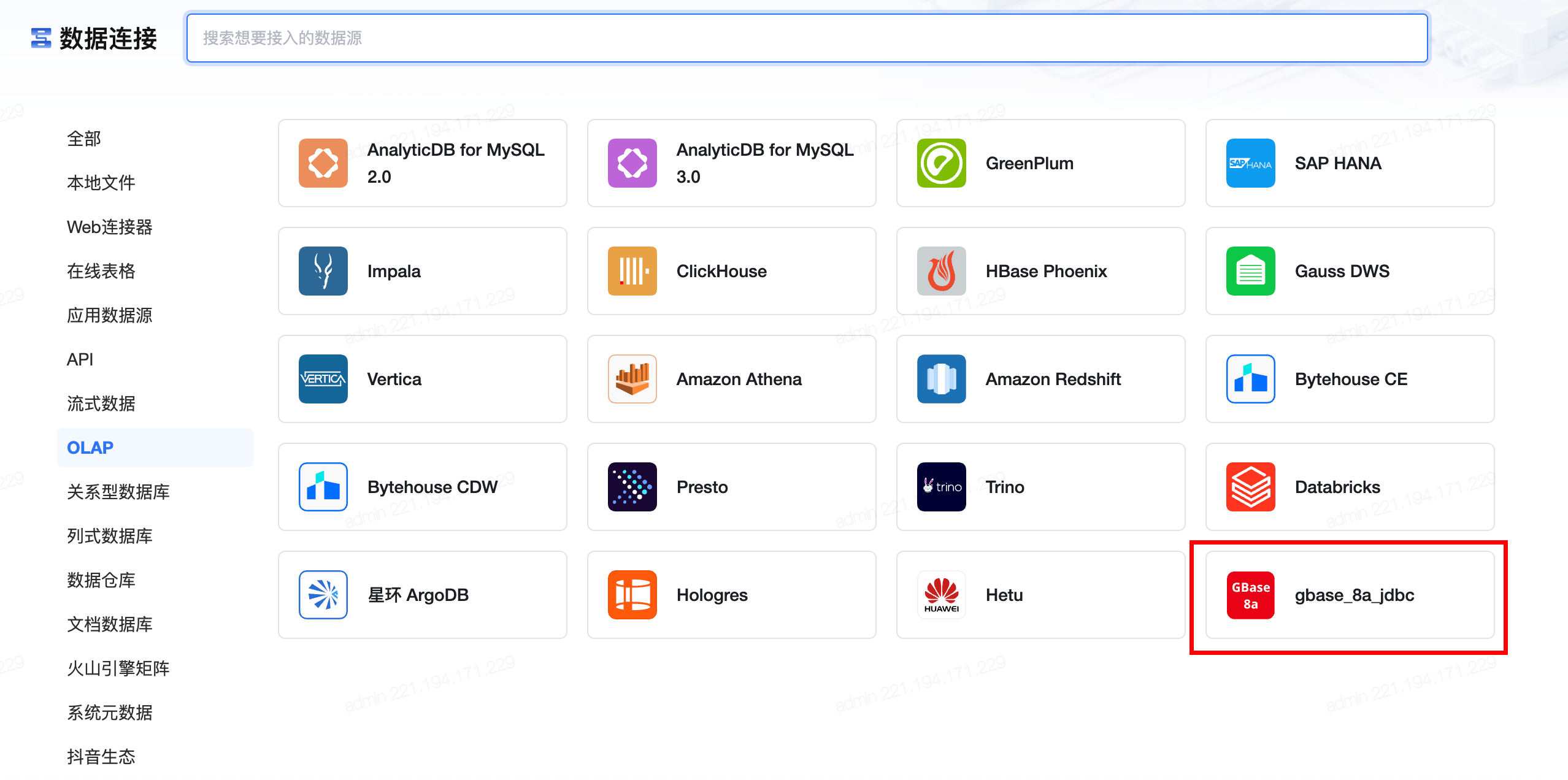Click the Gauss DWS green document icon
The image size is (1568, 780).
pyautogui.click(x=1251, y=271)
